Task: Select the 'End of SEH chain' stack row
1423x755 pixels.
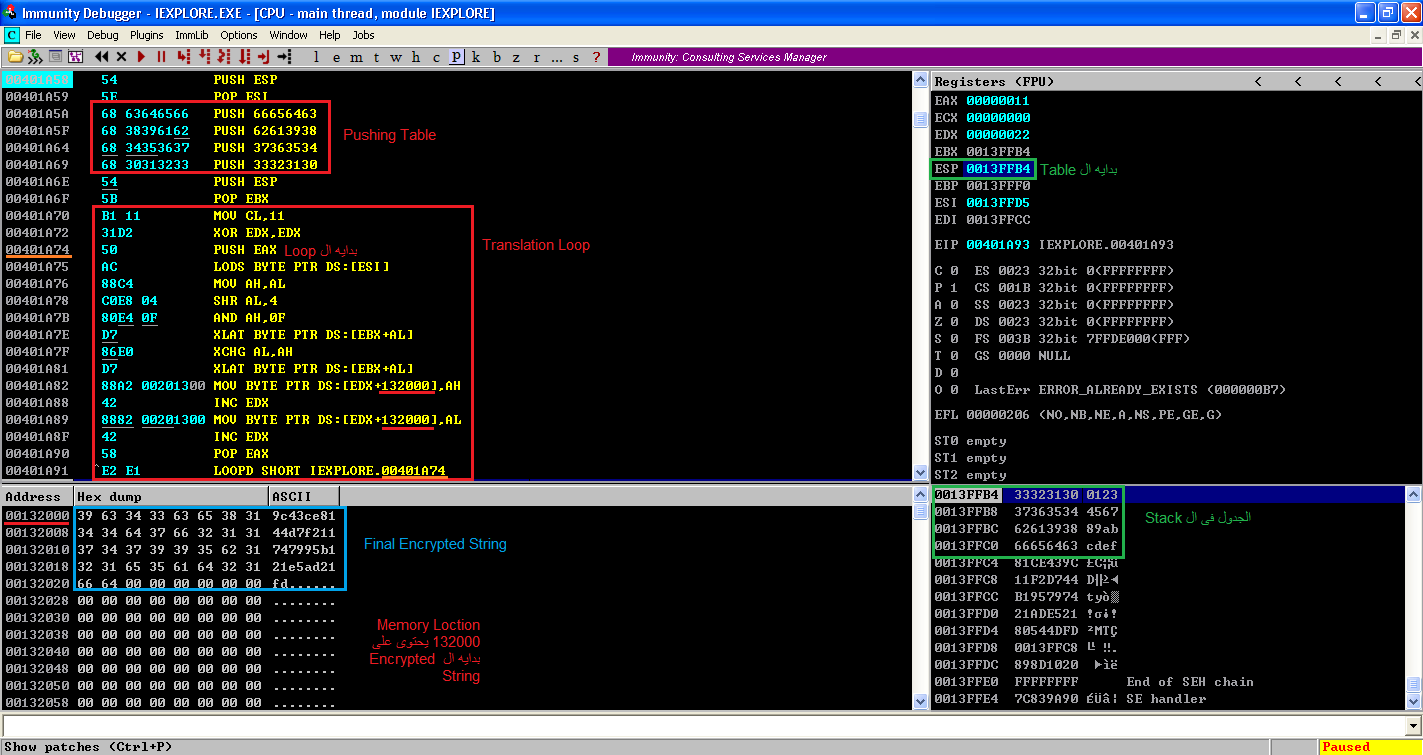Action: coord(1168,682)
